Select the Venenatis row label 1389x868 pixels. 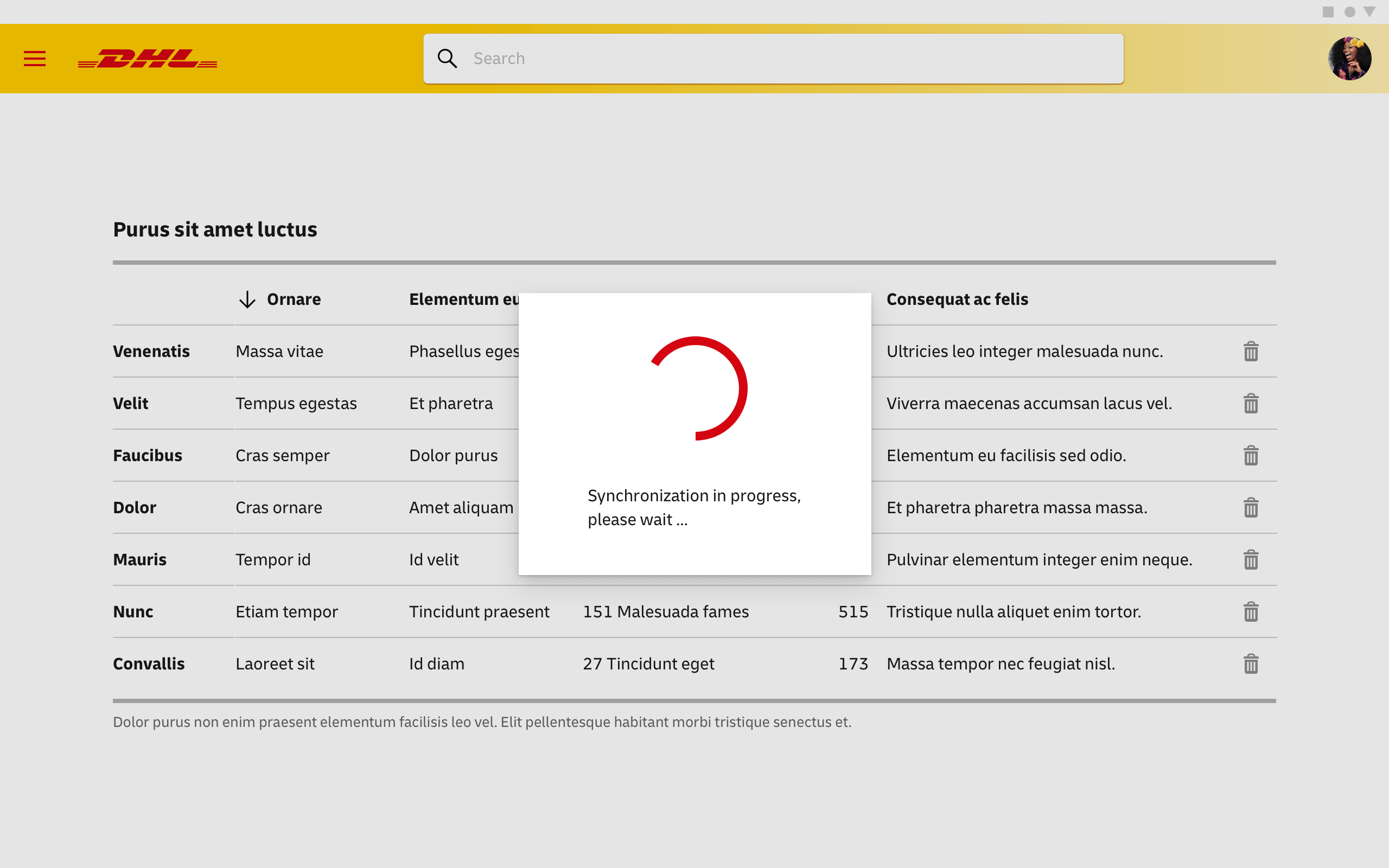[x=151, y=352]
